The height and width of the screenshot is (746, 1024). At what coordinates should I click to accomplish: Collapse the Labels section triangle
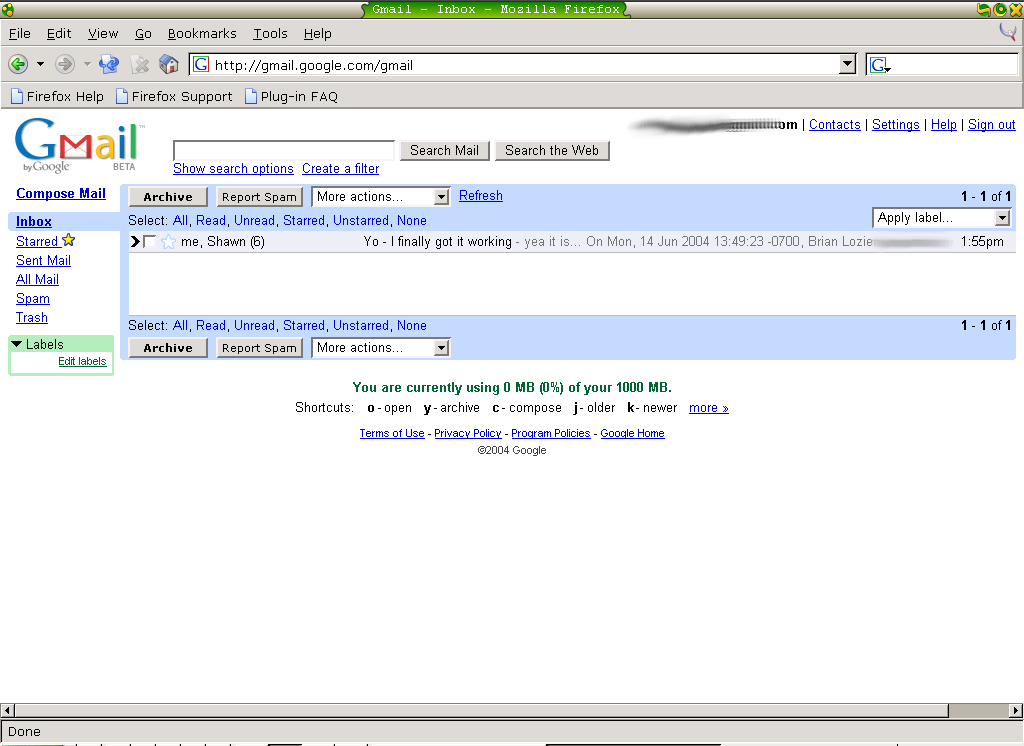point(17,344)
